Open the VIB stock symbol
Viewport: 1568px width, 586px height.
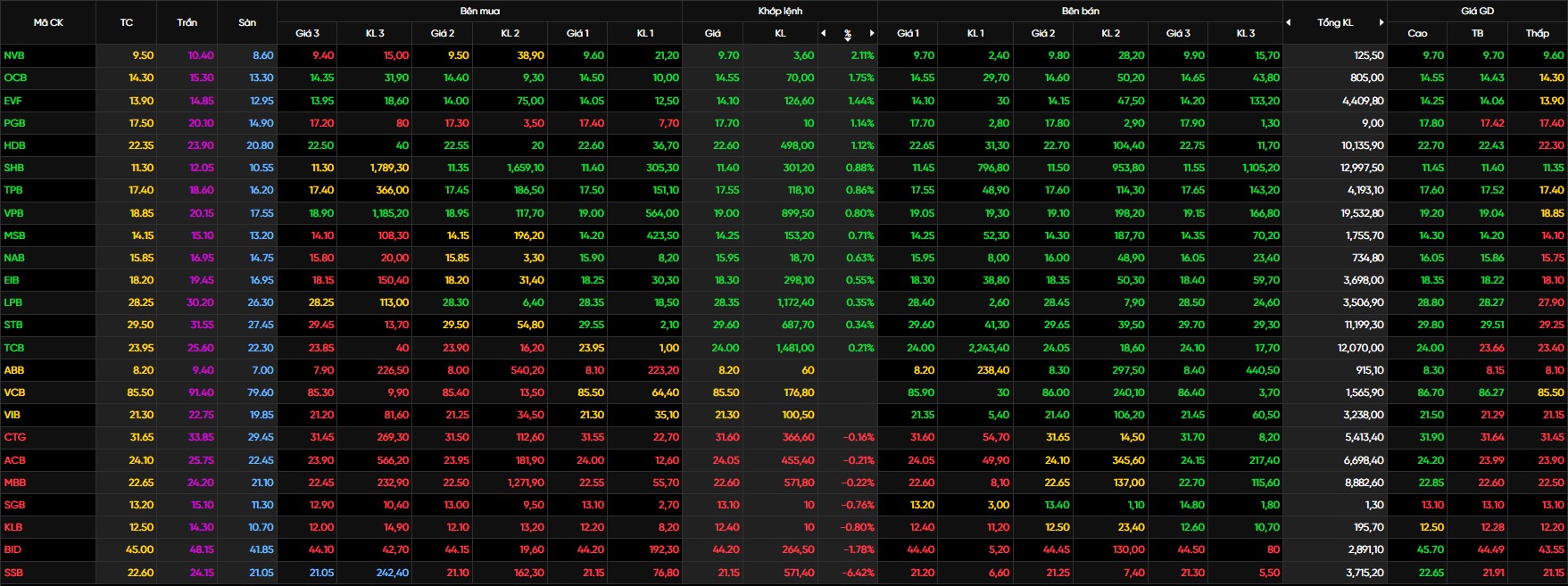tap(12, 415)
